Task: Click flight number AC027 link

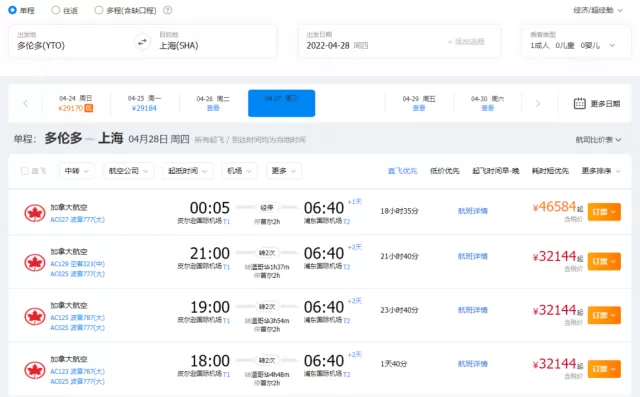Action: [x=78, y=220]
